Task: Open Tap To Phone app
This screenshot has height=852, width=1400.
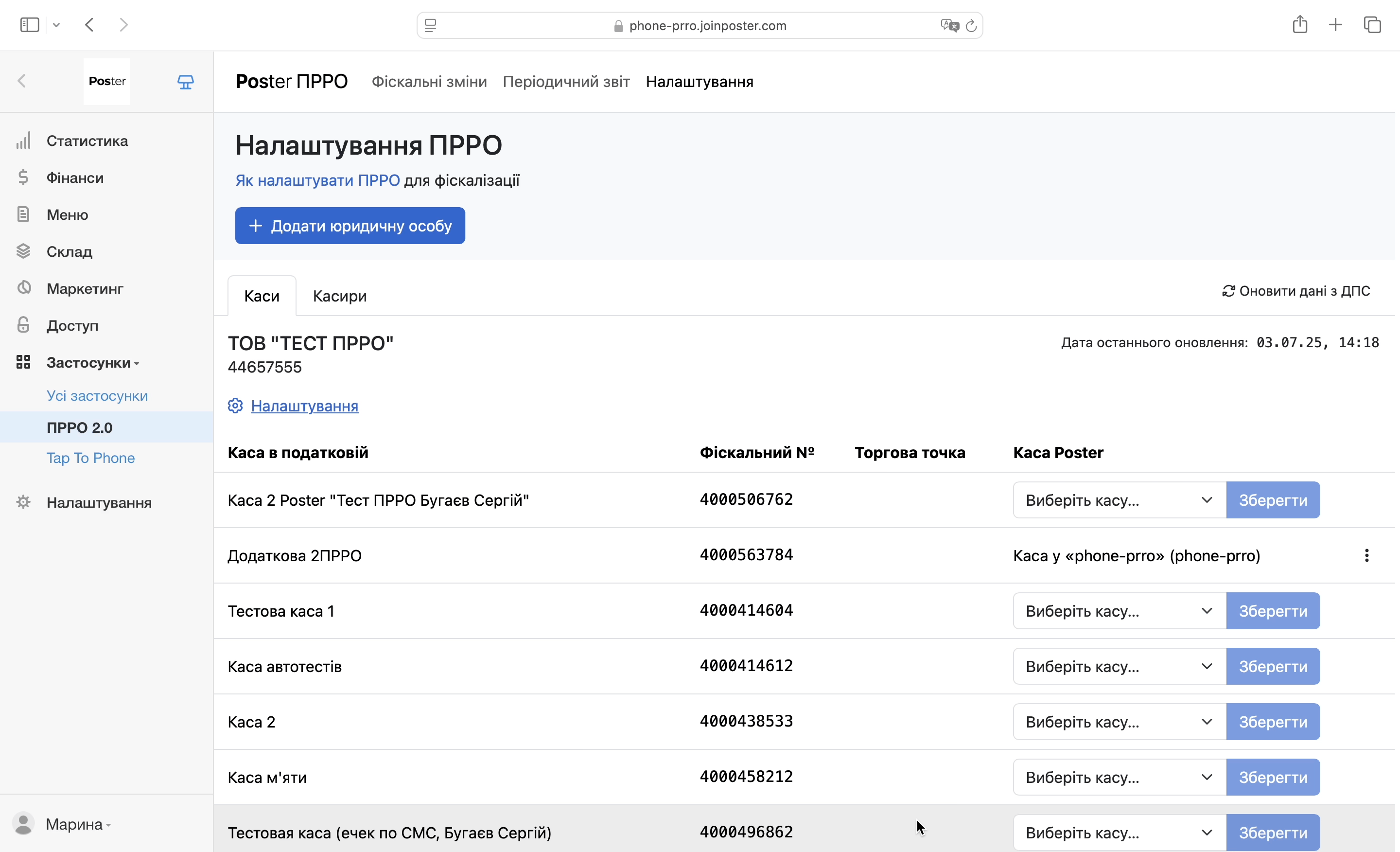Action: [x=90, y=458]
